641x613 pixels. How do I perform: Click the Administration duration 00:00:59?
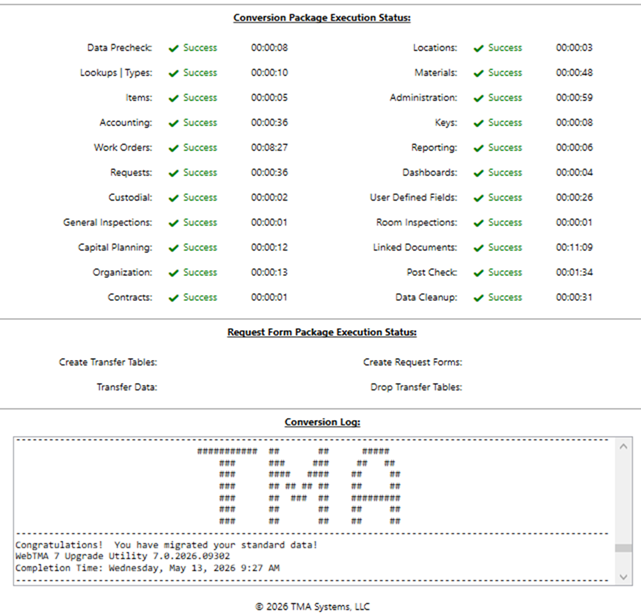574,98
